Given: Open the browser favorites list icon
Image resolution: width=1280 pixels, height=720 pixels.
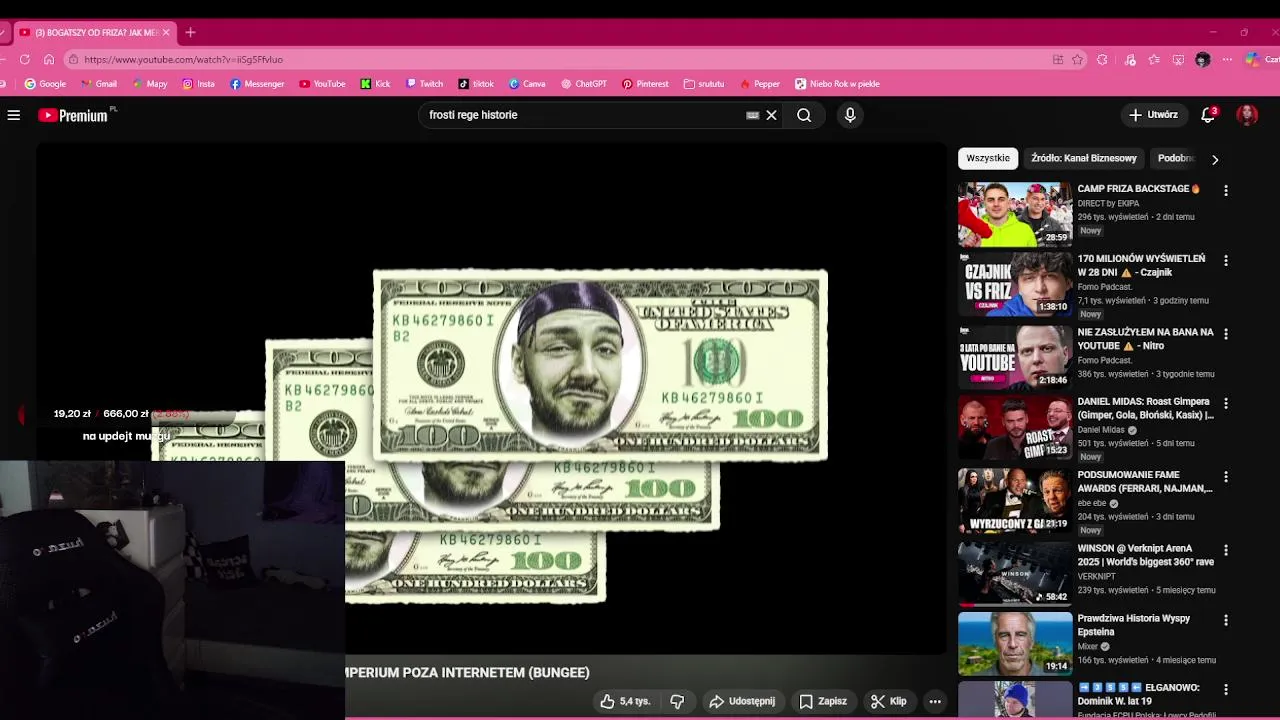Looking at the screenshot, I should coord(1154,59).
